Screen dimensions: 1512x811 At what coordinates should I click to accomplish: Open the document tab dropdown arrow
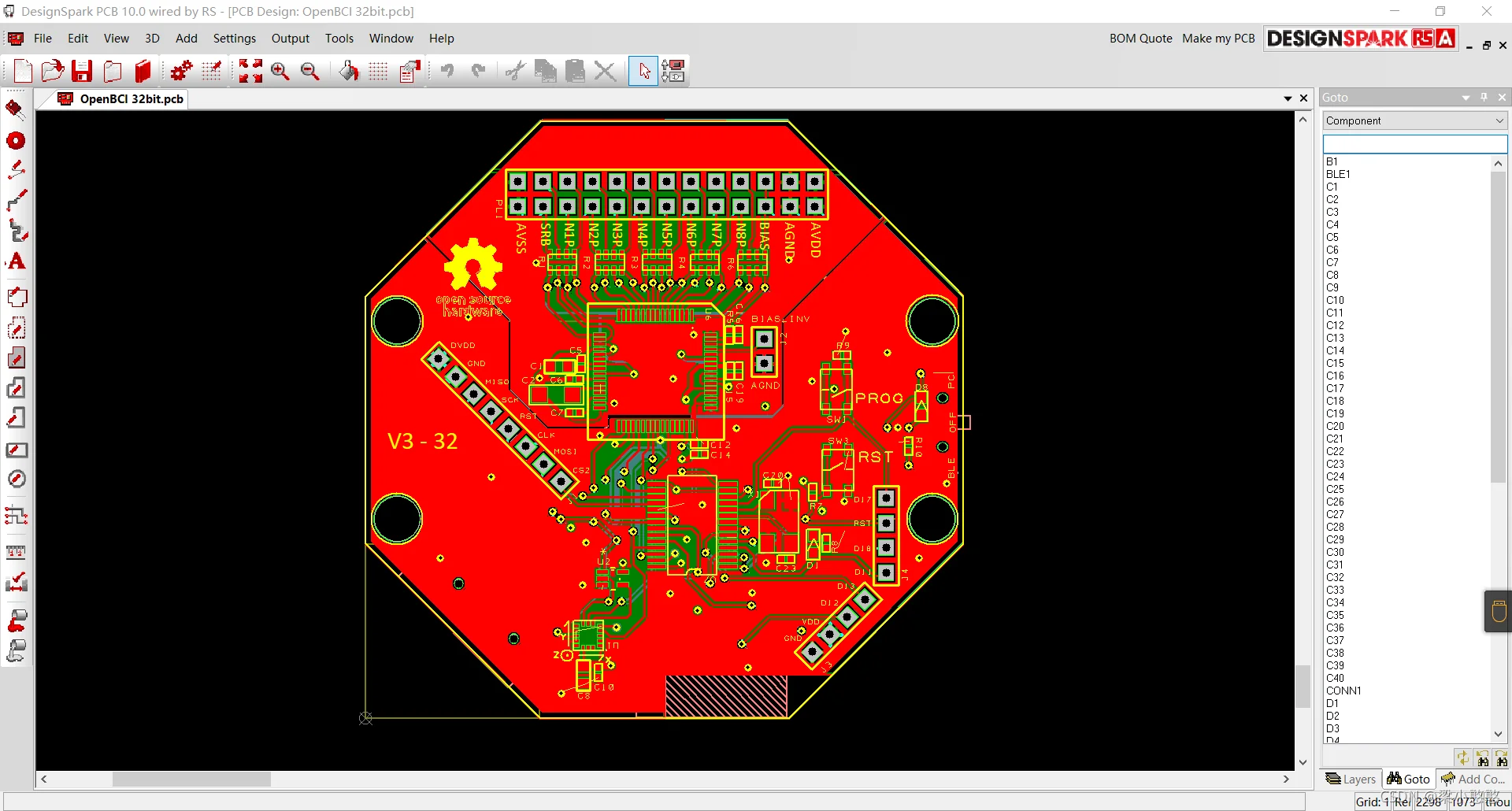pos(1287,98)
